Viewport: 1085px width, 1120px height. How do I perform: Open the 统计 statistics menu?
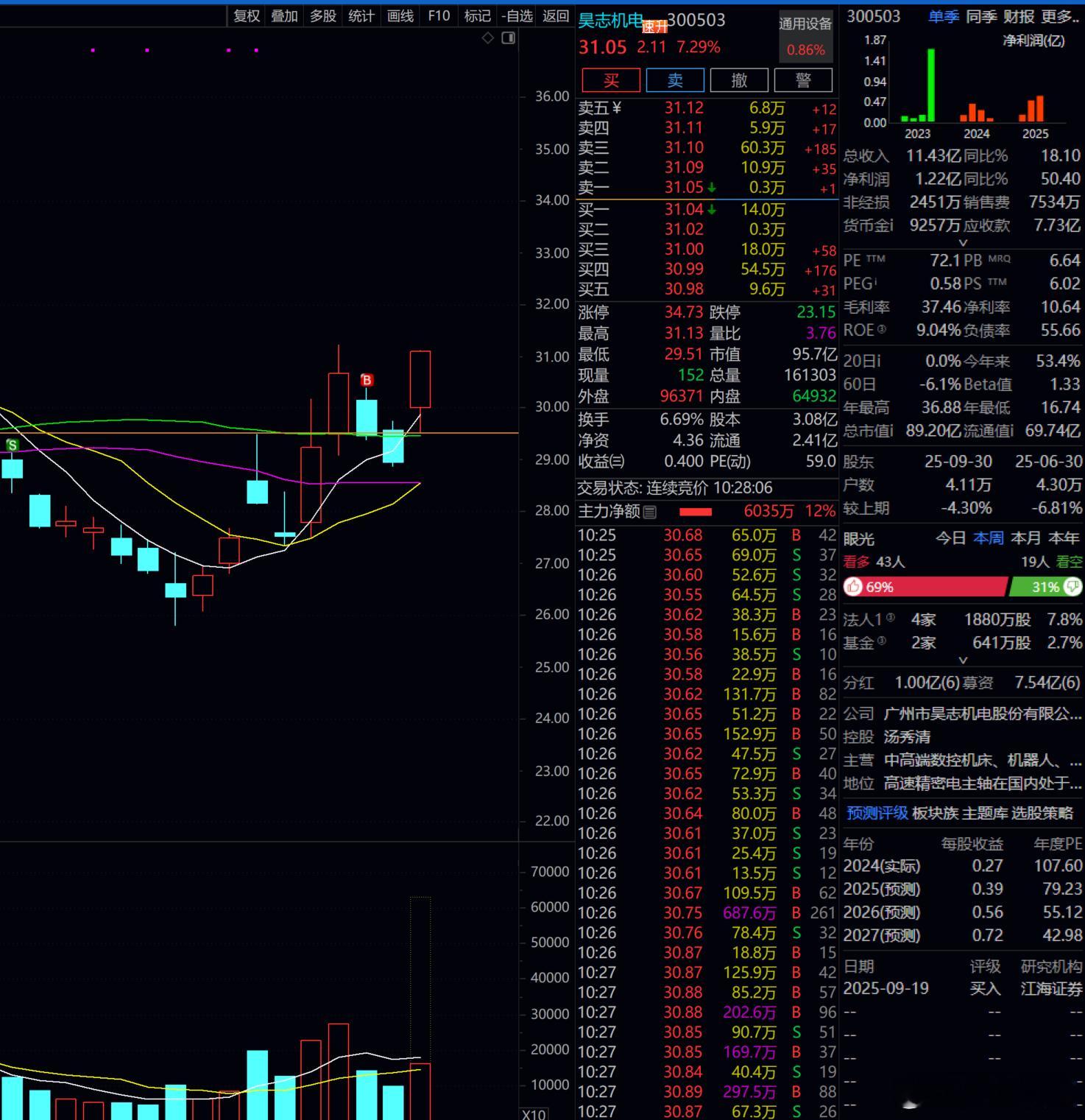coord(361,15)
